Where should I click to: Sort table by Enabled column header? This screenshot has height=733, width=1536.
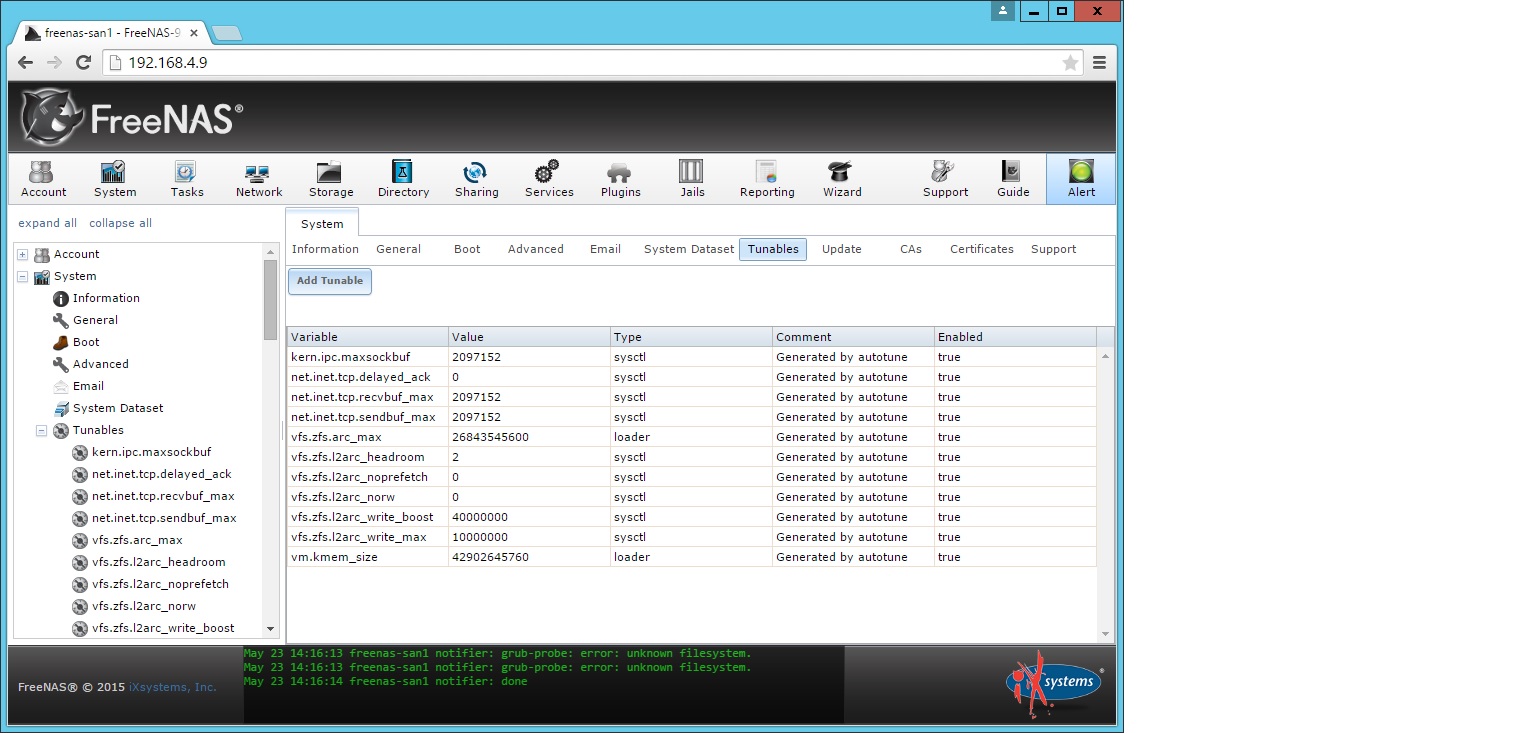tap(1015, 337)
